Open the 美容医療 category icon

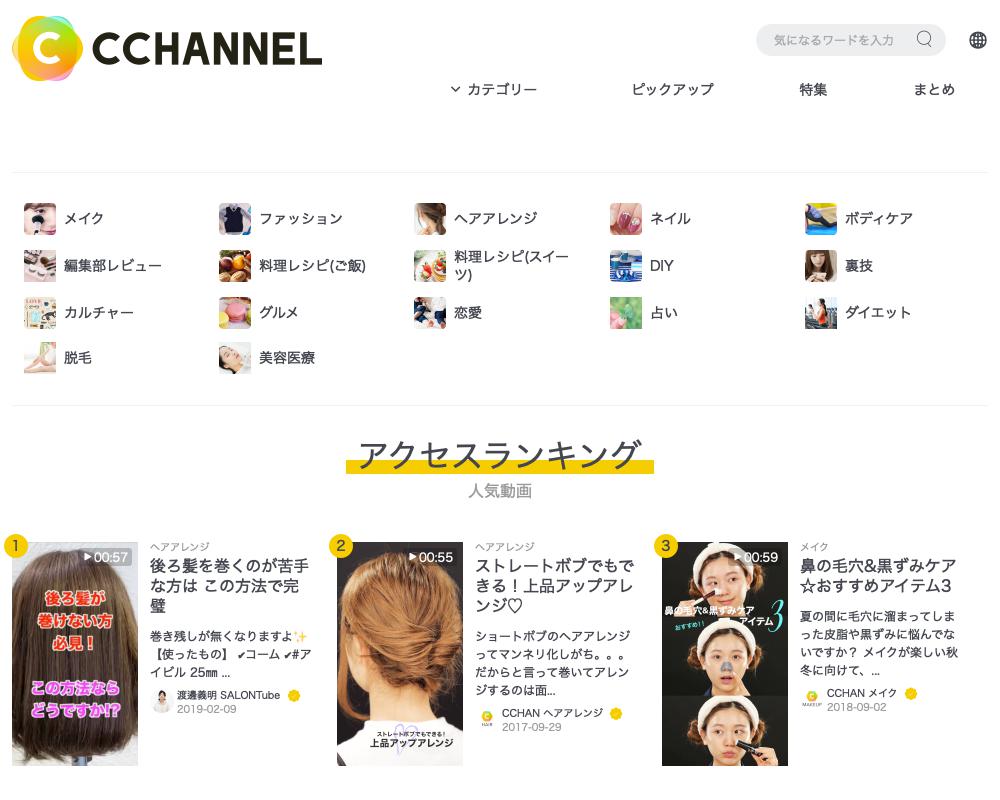click(235, 359)
